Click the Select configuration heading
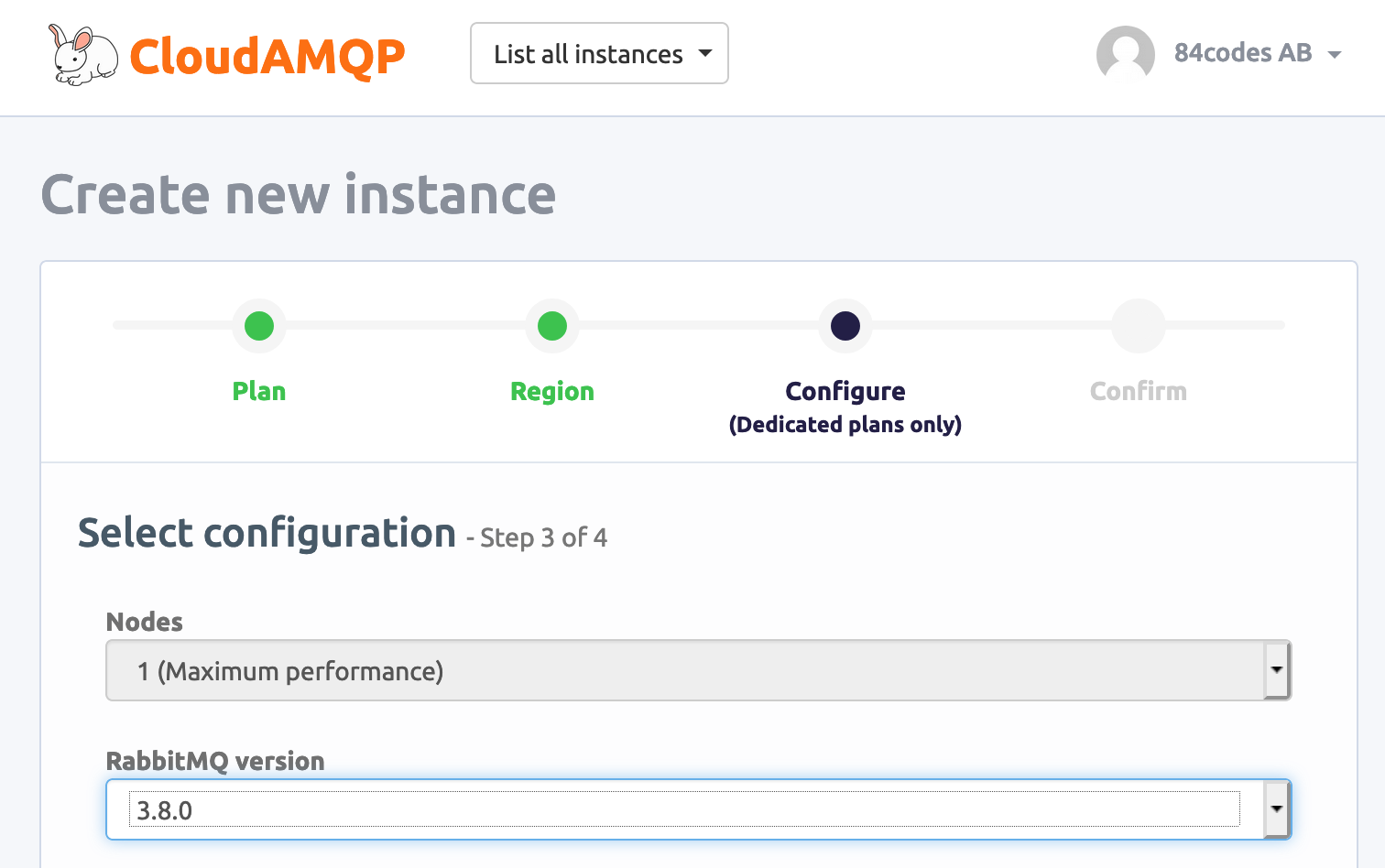 tap(267, 533)
